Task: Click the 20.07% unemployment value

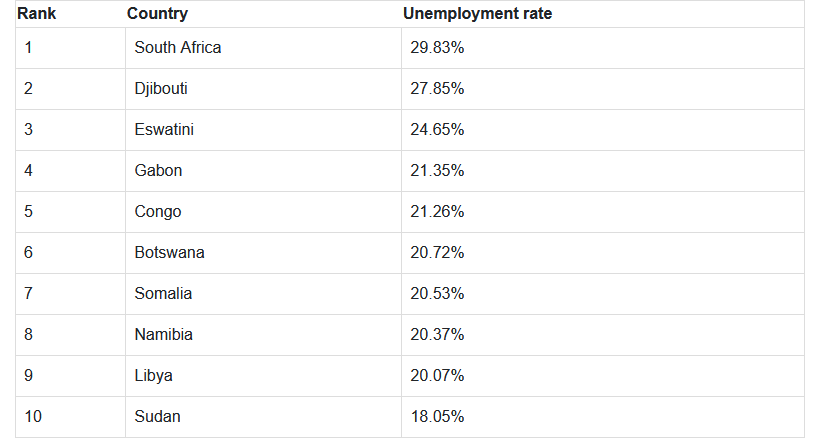Action: [x=437, y=376]
